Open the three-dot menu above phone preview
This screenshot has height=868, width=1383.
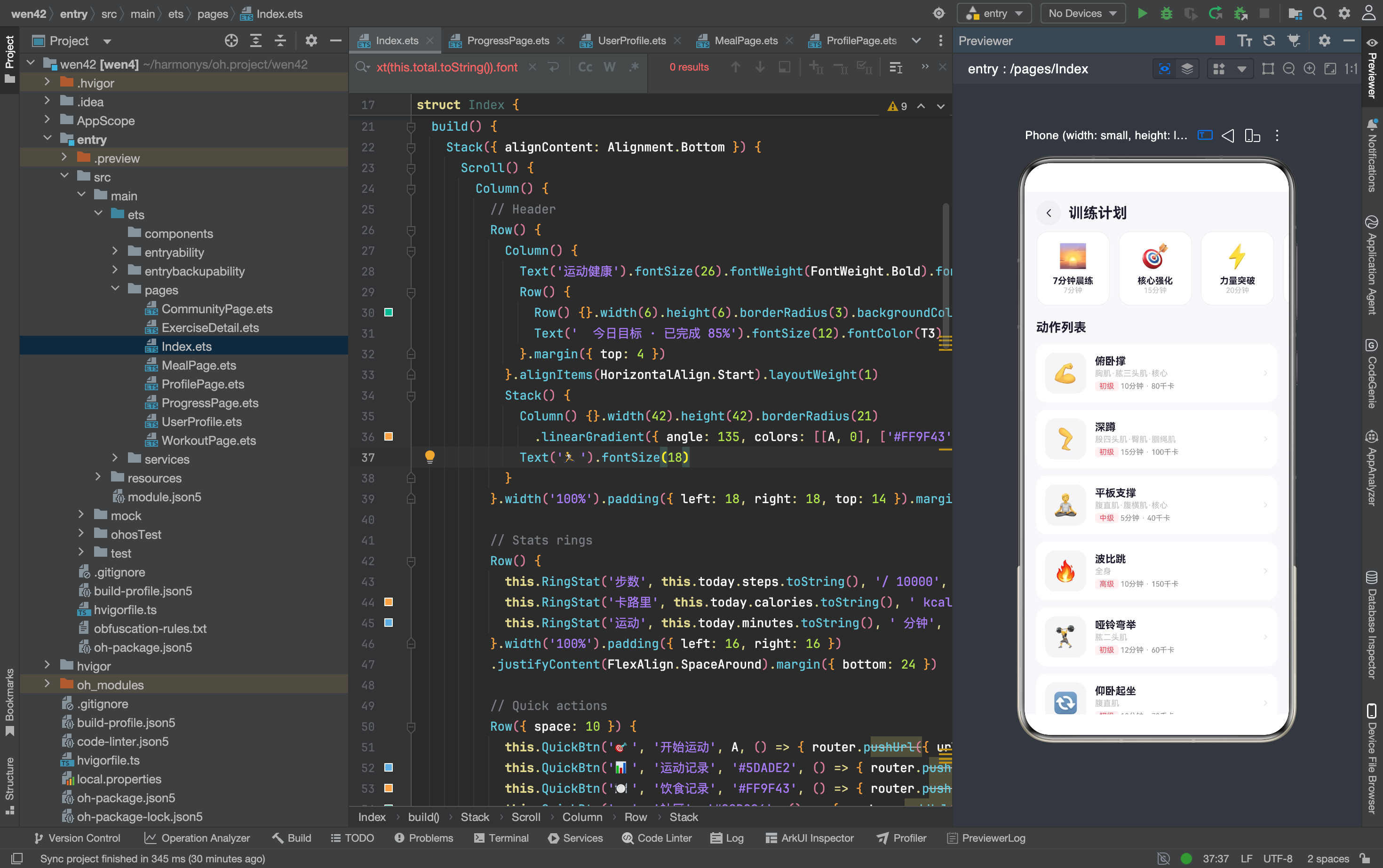[x=1277, y=135]
